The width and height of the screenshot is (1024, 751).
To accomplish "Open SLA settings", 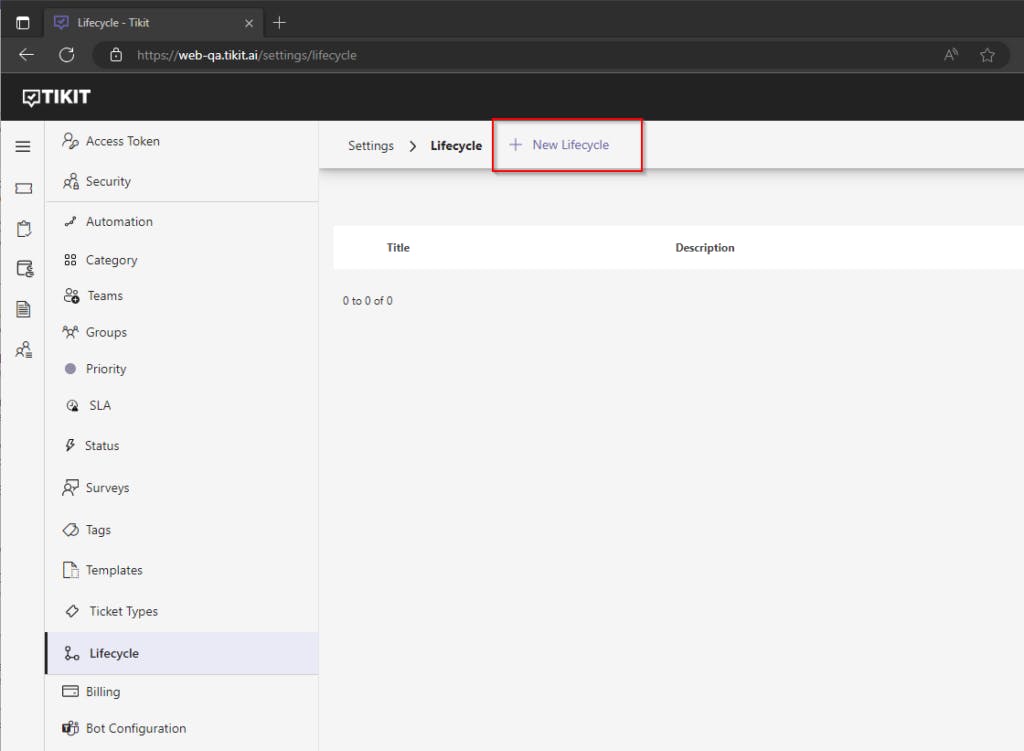I will (x=99, y=405).
